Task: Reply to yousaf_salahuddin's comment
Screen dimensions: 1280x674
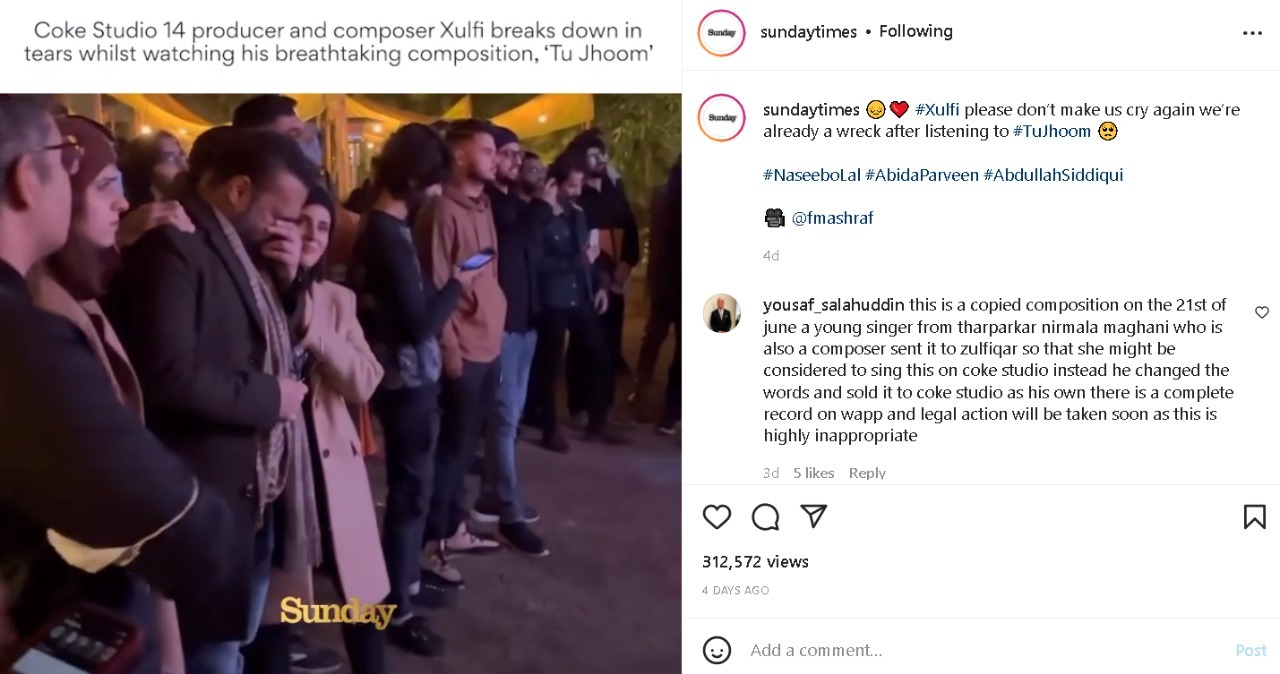Action: pyautogui.click(x=867, y=473)
